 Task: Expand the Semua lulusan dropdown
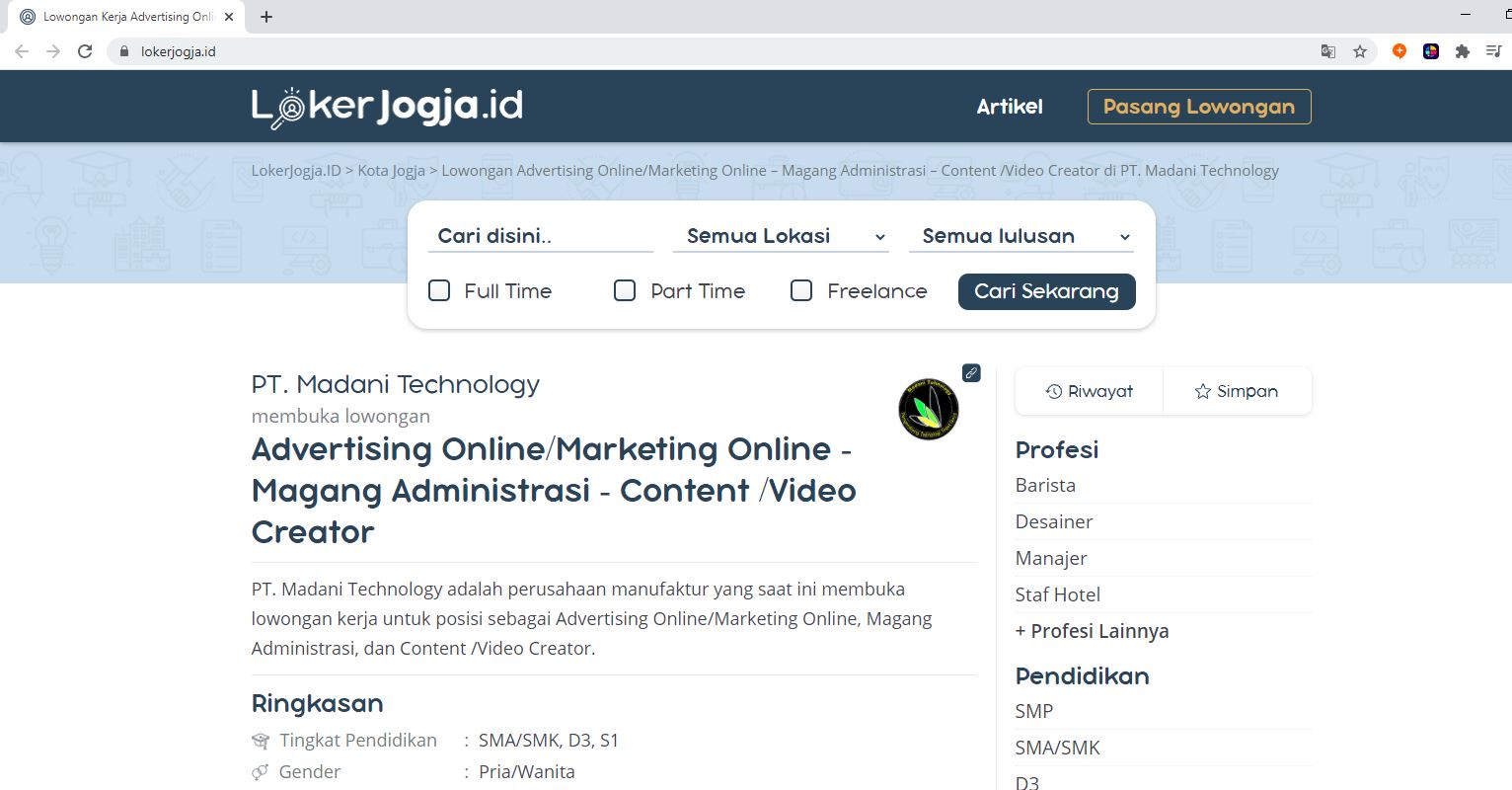1021,236
